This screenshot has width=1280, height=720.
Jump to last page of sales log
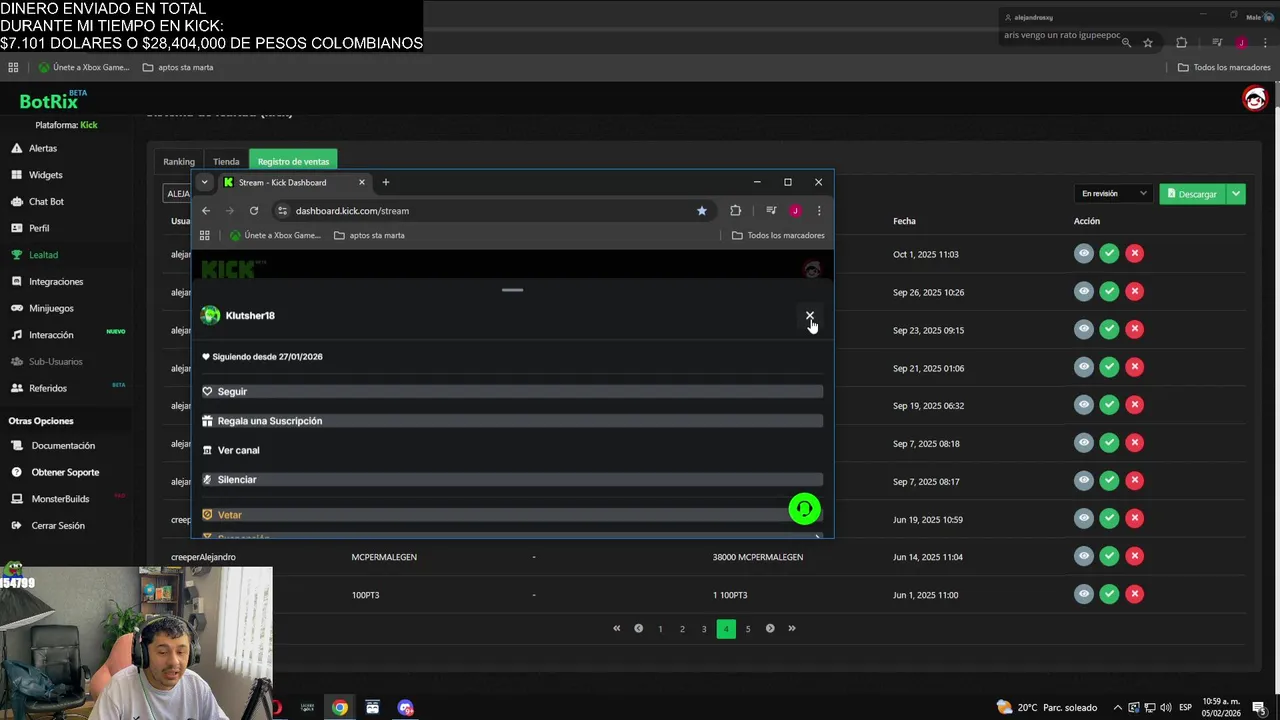792,629
